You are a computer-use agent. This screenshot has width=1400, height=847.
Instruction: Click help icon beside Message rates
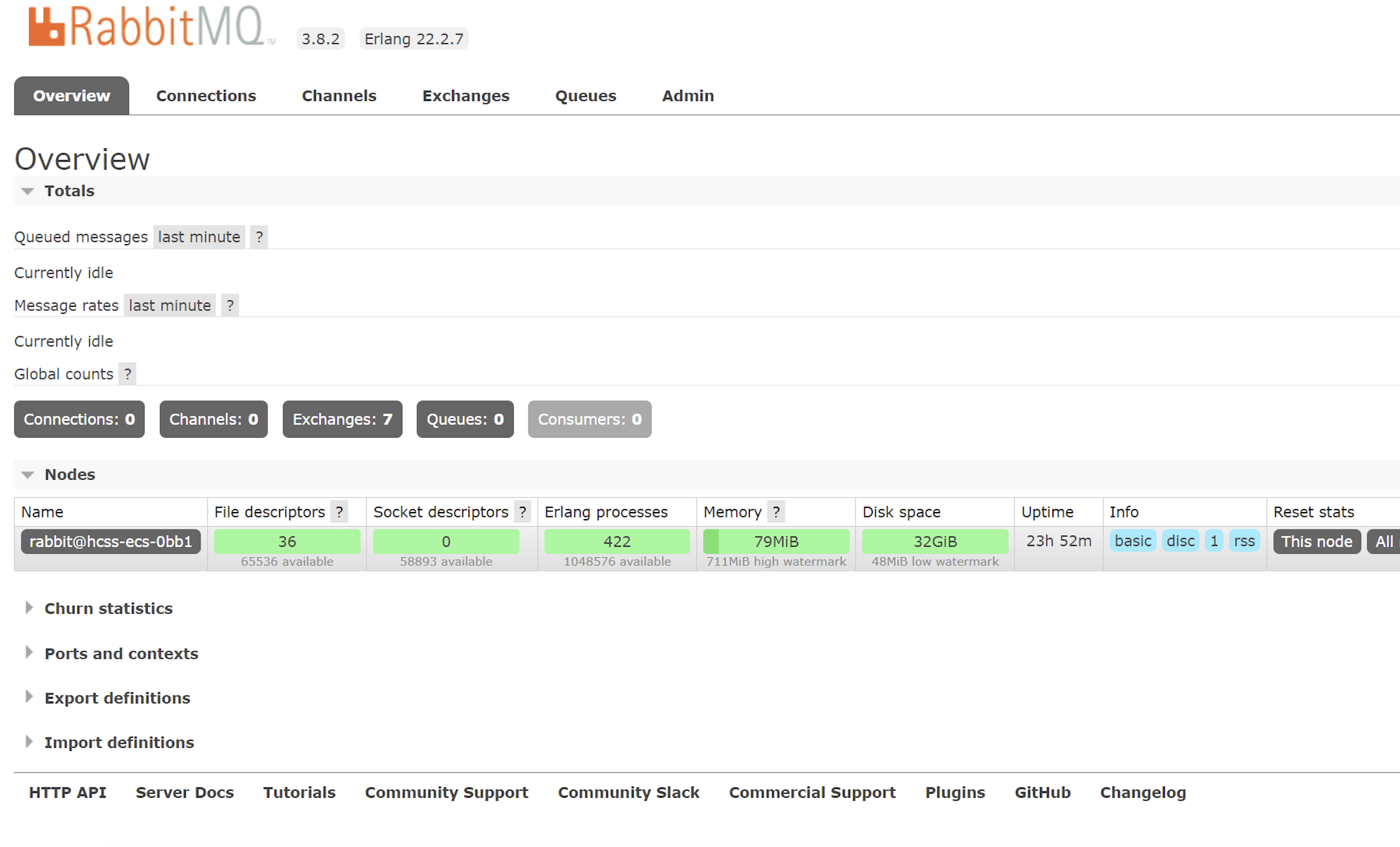pyautogui.click(x=230, y=306)
